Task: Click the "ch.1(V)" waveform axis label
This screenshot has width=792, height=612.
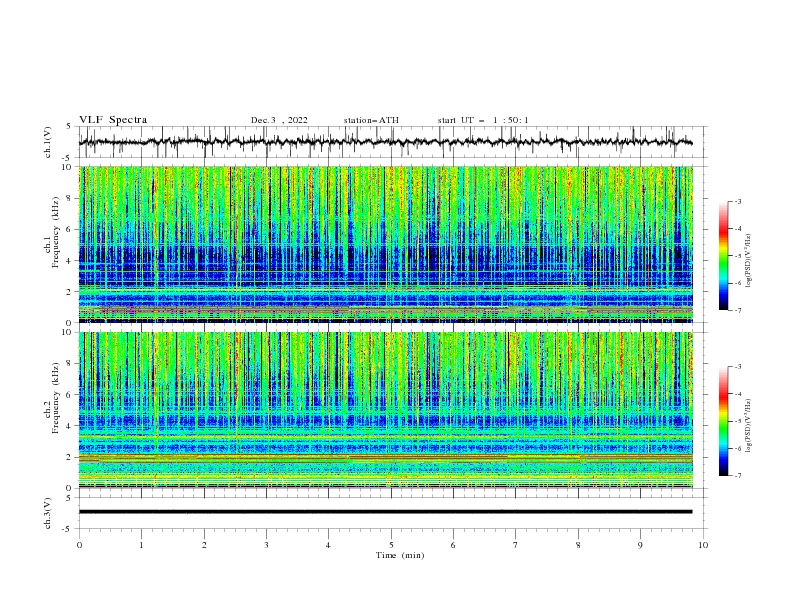Action: click(x=48, y=142)
